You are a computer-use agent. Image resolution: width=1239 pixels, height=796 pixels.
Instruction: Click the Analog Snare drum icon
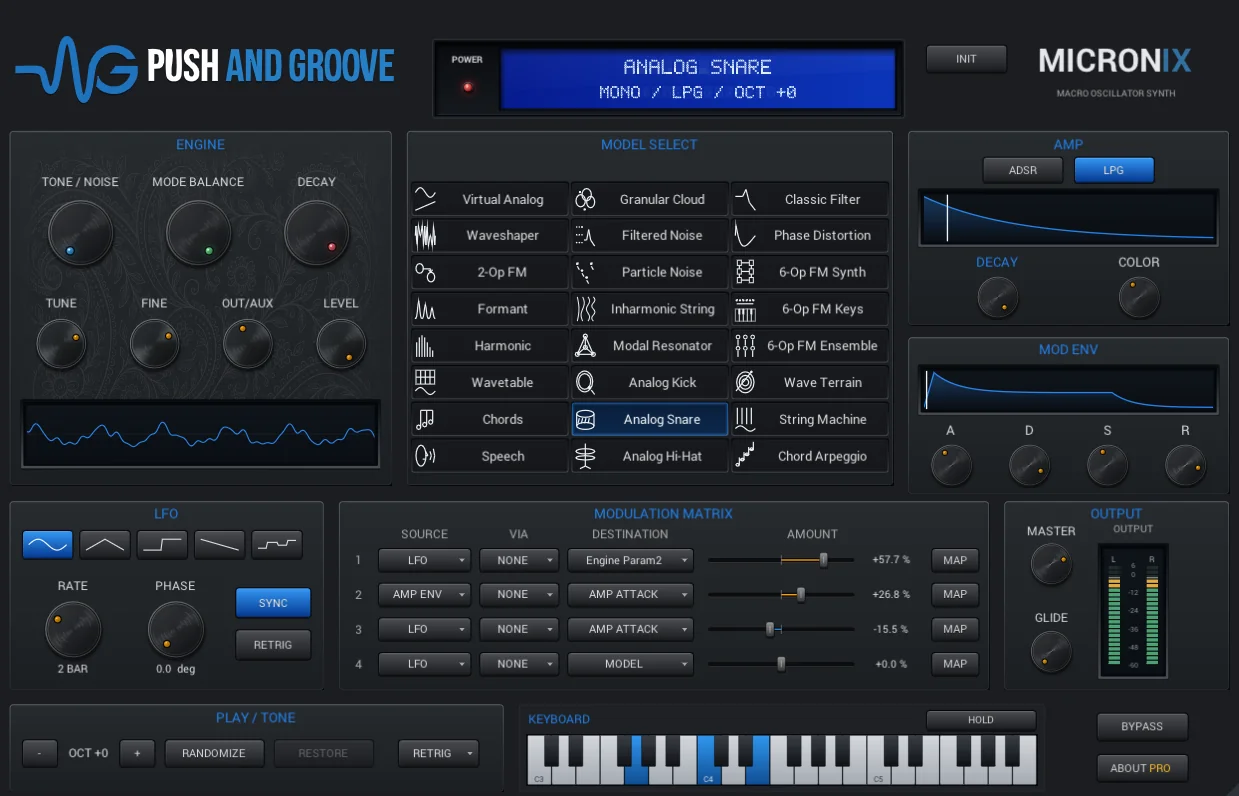click(x=585, y=419)
